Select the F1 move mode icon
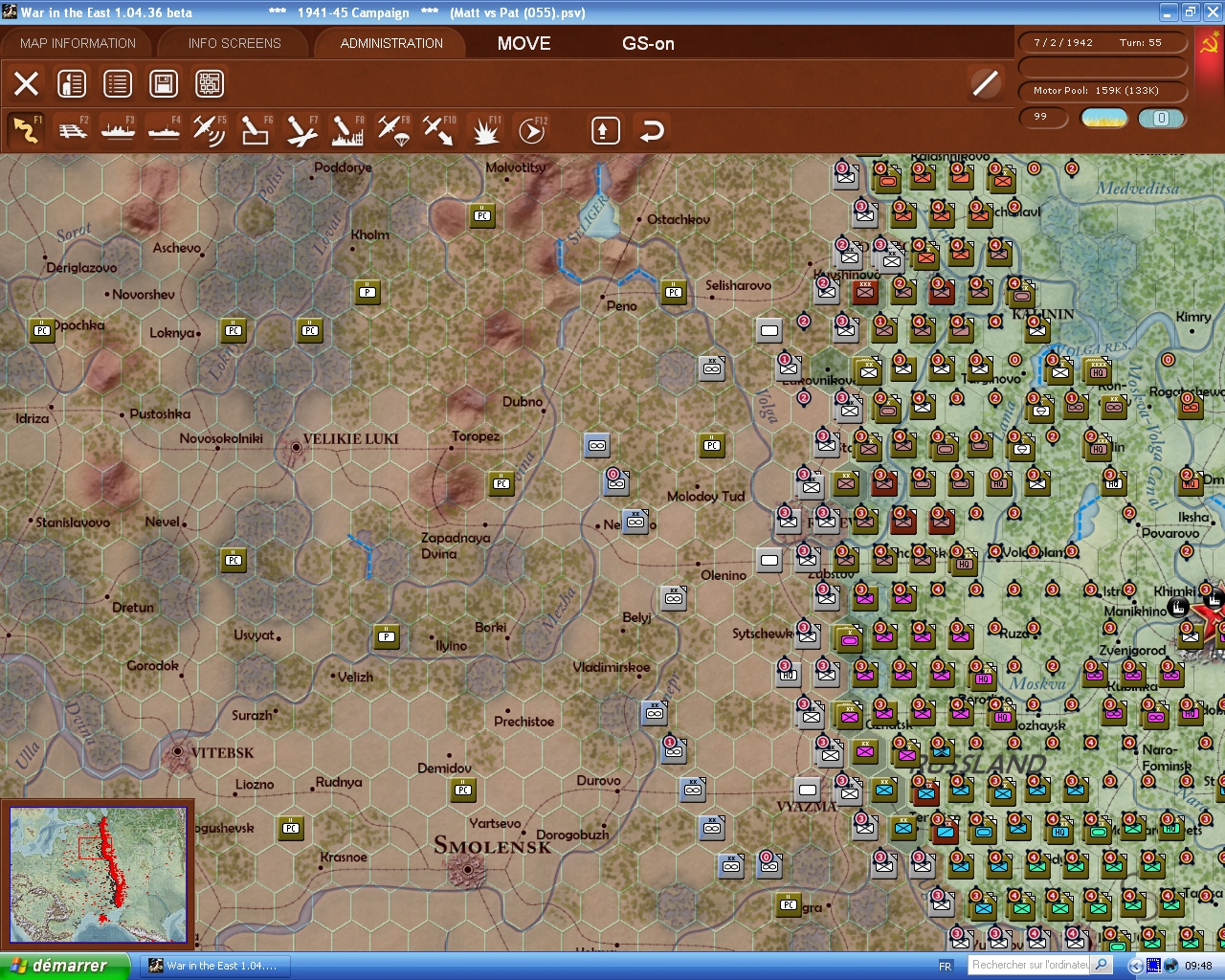This screenshot has height=980, width=1225. (x=26, y=130)
